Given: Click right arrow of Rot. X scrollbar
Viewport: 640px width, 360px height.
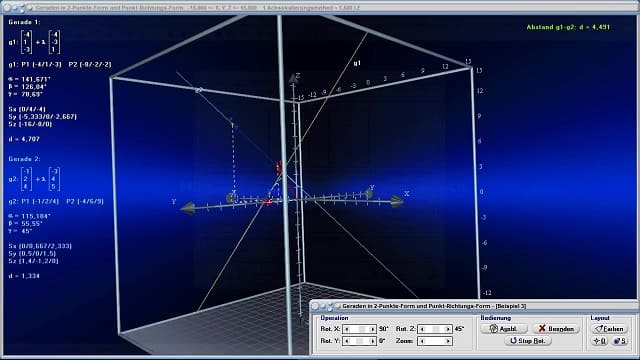Looking at the screenshot, I should [372, 329].
